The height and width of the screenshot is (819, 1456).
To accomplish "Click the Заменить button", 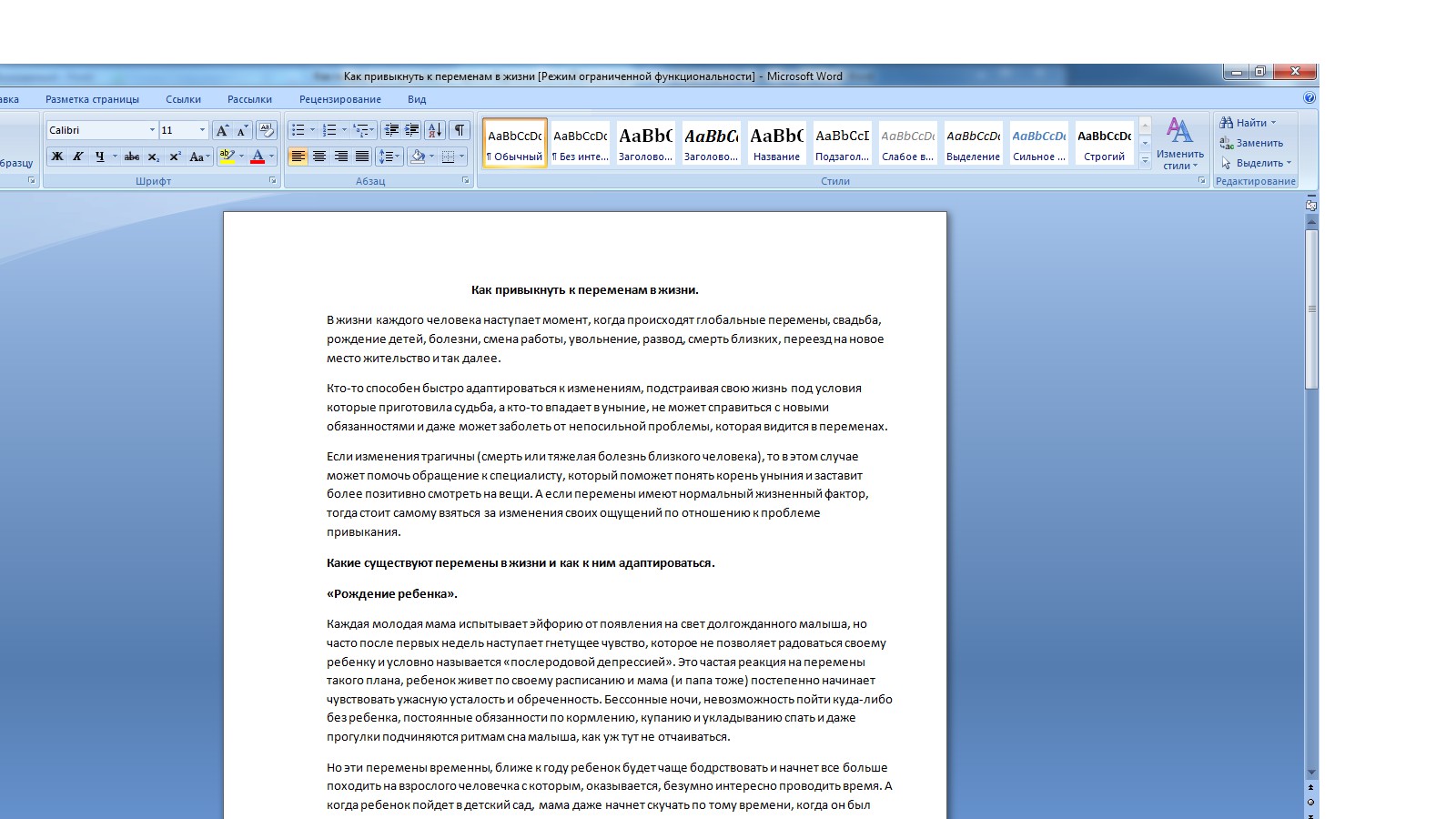I will coord(1251,143).
